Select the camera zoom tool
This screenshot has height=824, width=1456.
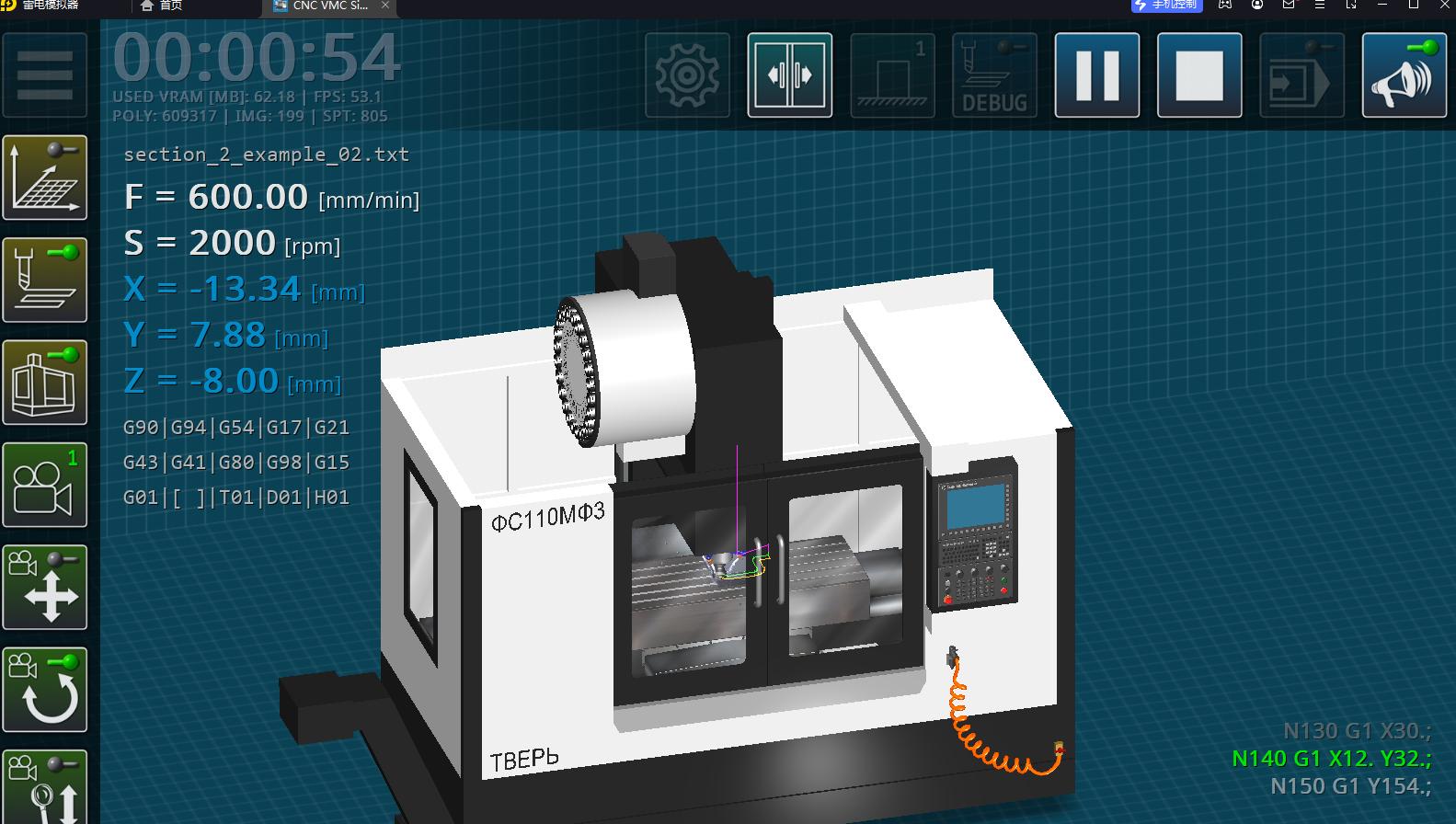click(45, 787)
